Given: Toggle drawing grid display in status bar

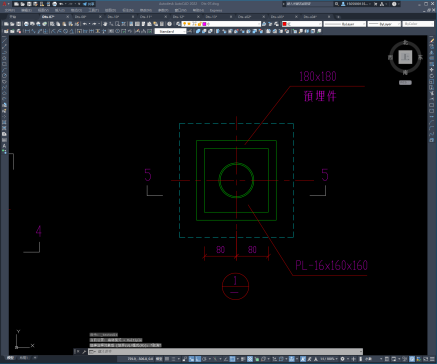Looking at the screenshot, I should click(x=167, y=359).
